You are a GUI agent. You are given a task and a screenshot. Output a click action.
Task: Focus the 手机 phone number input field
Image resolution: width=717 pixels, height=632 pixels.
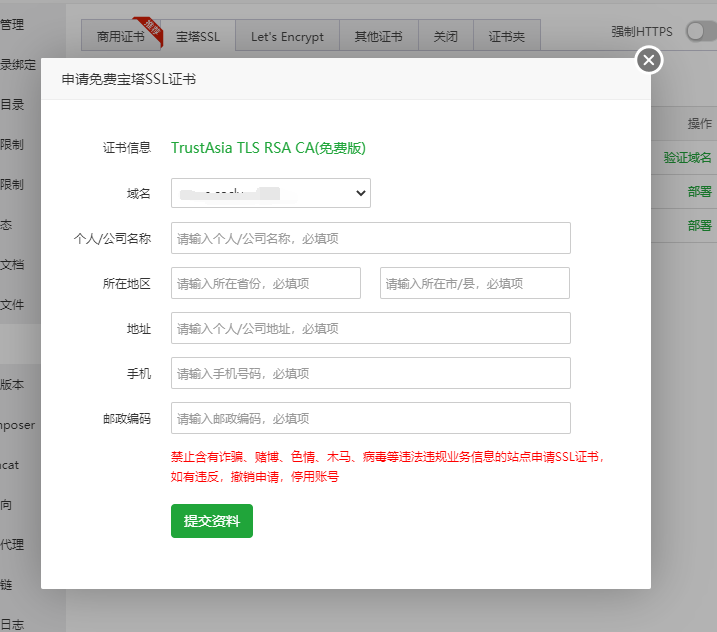point(371,373)
